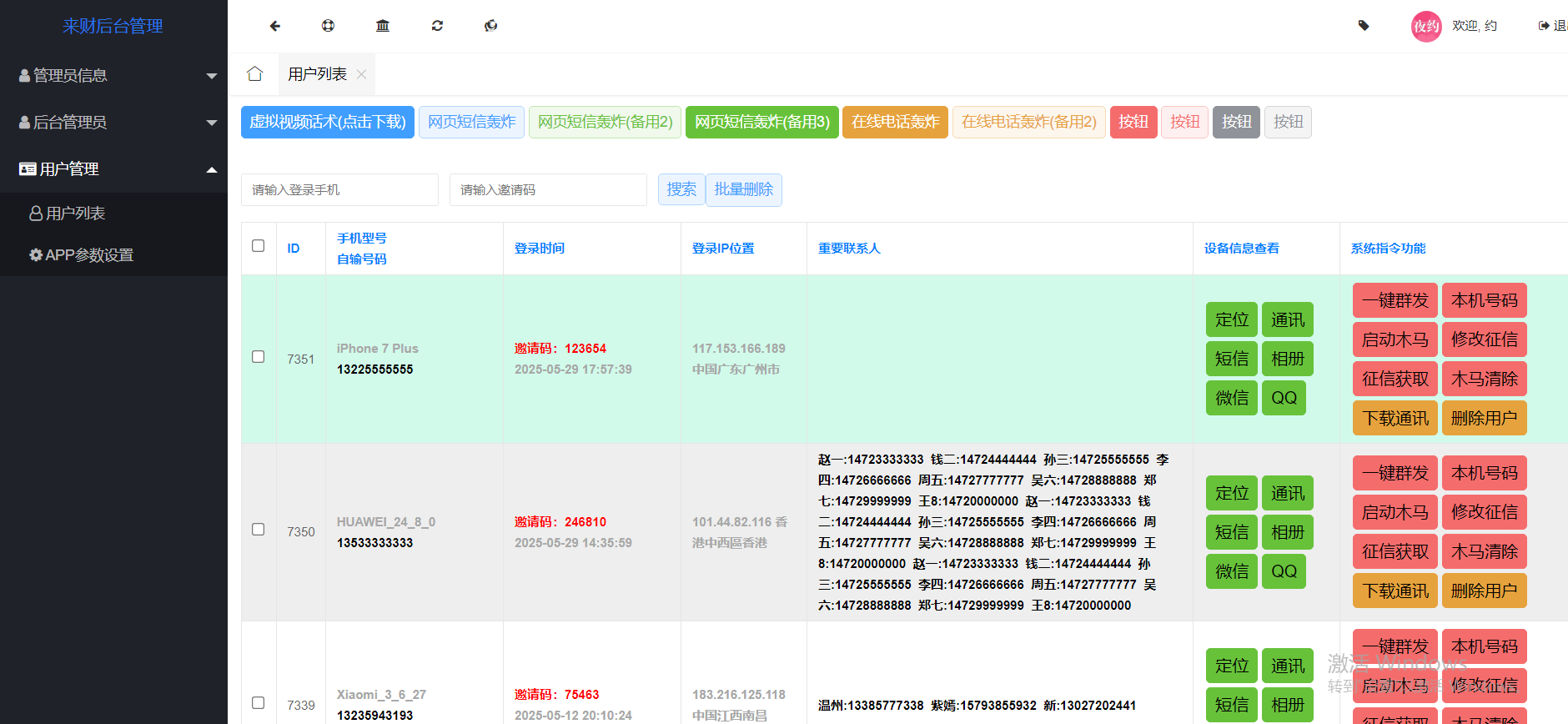Click the back arrow icon in top toolbar
The height and width of the screenshot is (724, 1568).
274,26
